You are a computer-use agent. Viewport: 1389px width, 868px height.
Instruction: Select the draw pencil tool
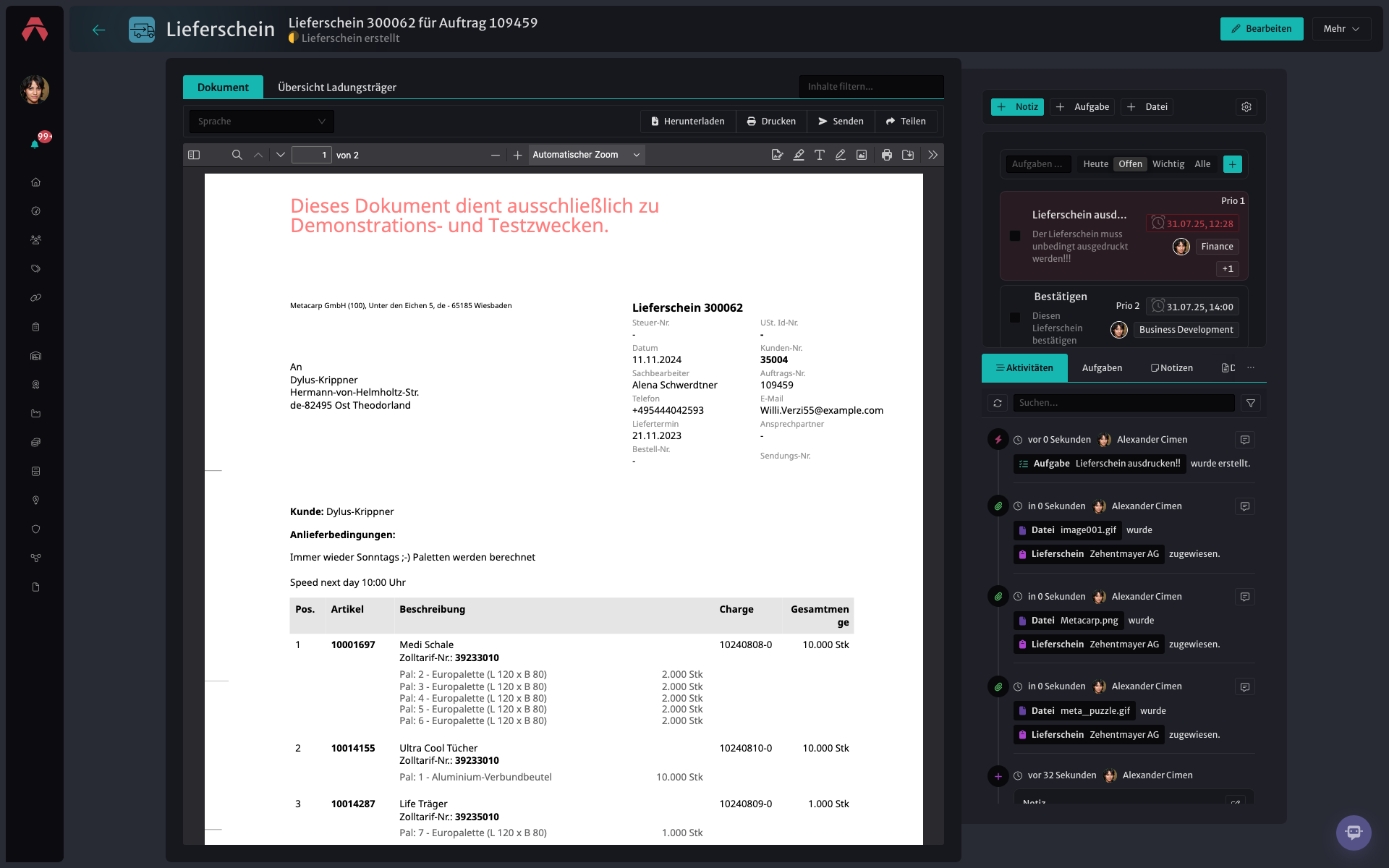pyautogui.click(x=841, y=155)
